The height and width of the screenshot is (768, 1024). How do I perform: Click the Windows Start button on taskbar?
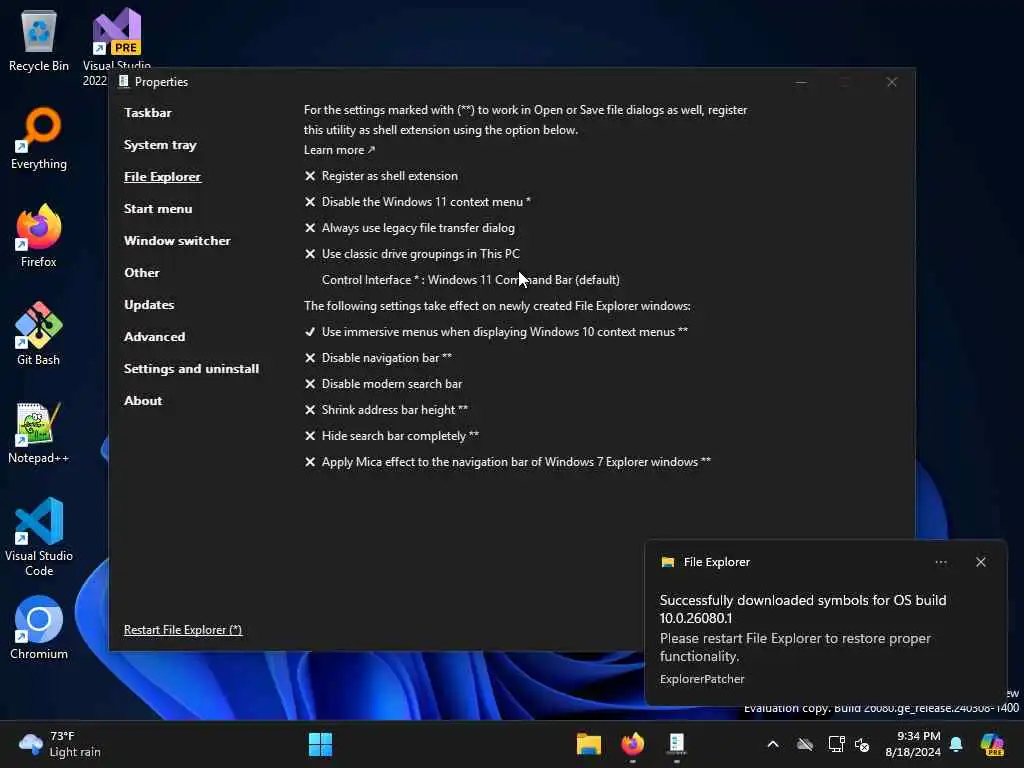[x=320, y=744]
